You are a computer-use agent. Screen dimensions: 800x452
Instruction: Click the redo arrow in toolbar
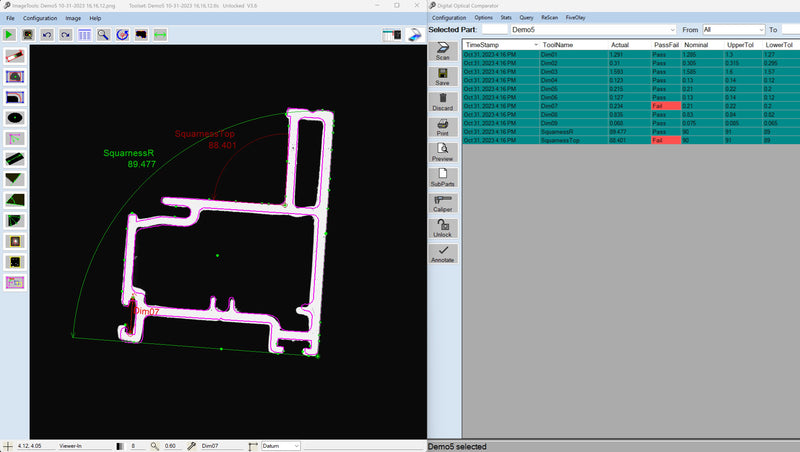[x=65, y=34]
